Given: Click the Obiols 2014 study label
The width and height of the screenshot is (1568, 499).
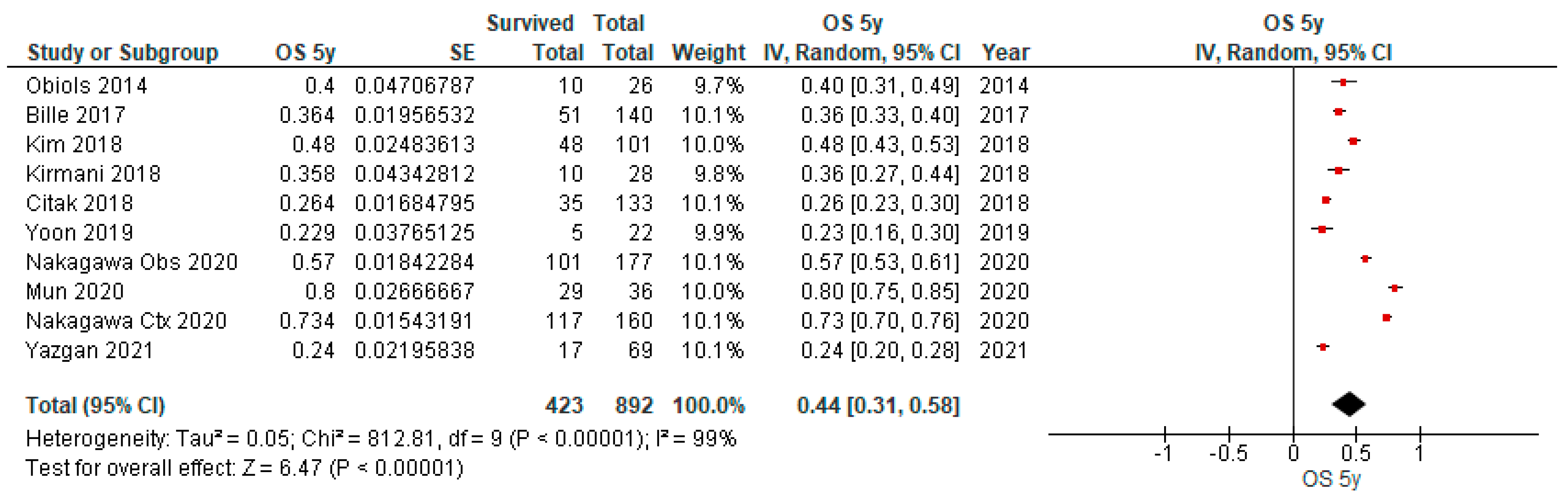Looking at the screenshot, I should pos(86,86).
